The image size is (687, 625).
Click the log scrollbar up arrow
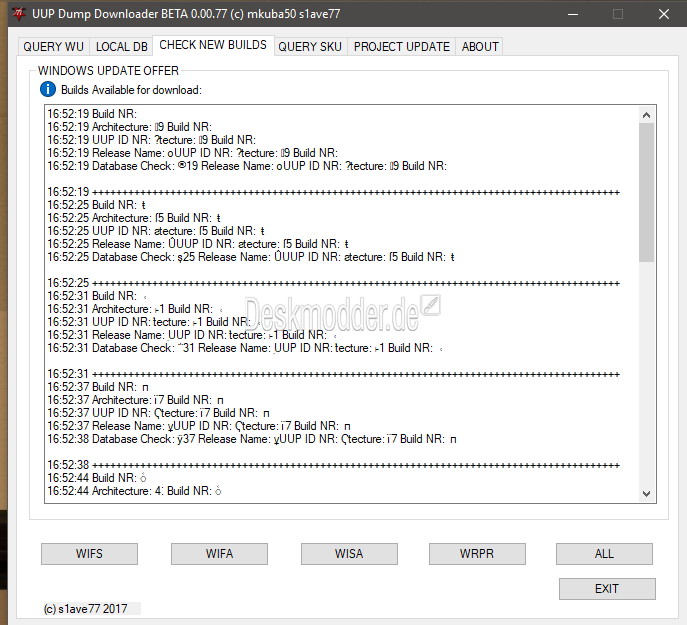point(646,115)
